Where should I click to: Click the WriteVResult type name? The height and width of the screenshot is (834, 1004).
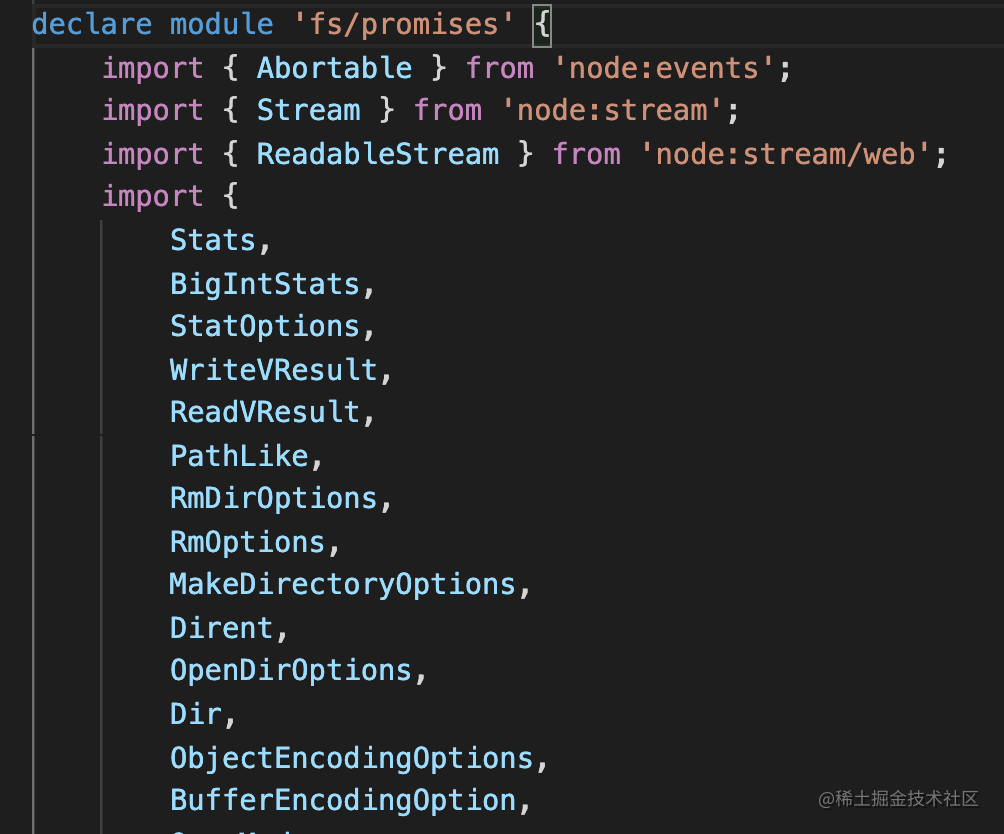tap(274, 370)
